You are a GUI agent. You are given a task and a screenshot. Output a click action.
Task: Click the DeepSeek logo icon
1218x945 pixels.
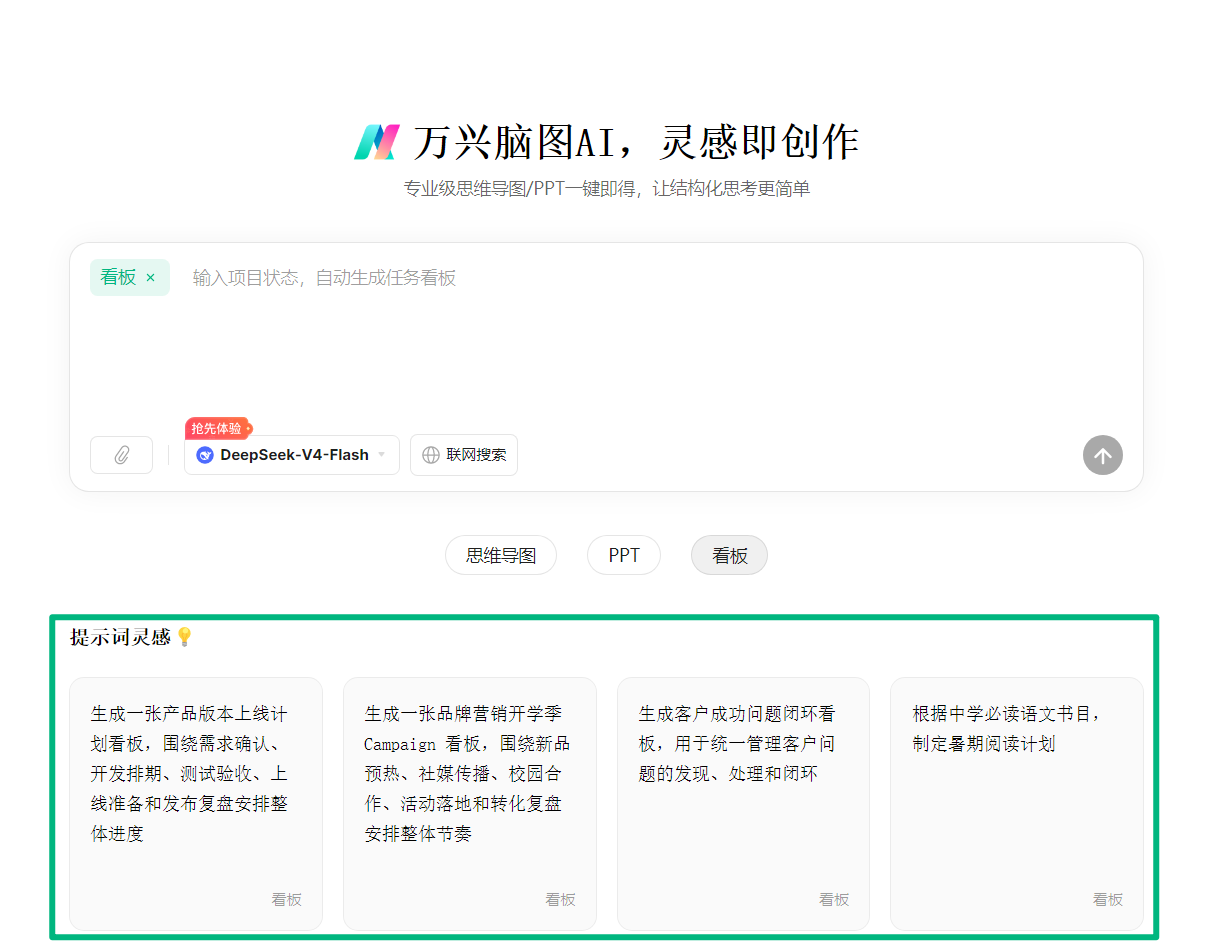tap(205, 455)
